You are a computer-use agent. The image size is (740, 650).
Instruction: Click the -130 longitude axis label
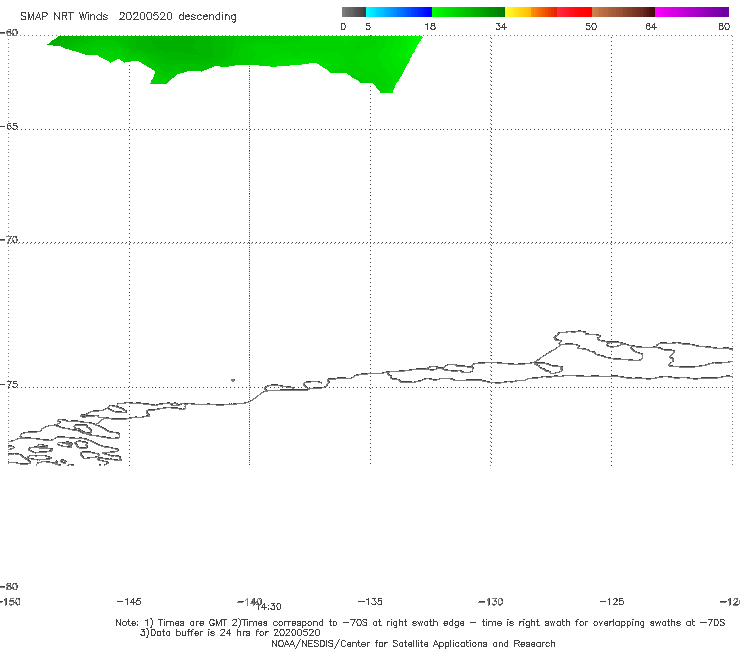[x=491, y=602]
